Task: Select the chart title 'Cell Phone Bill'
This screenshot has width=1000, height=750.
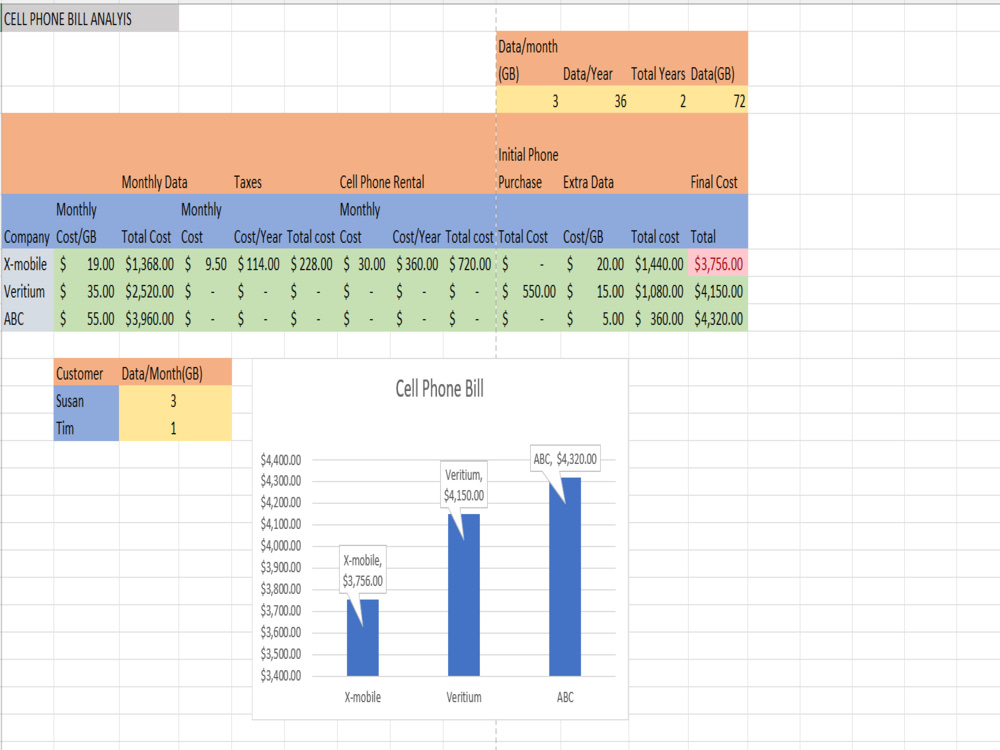Action: [x=439, y=388]
